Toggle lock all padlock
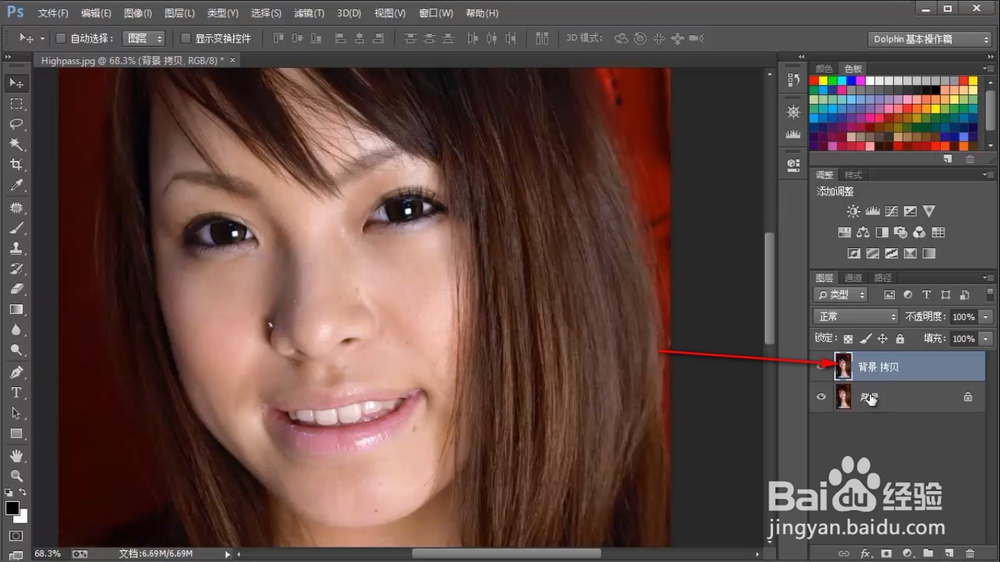 [900, 339]
